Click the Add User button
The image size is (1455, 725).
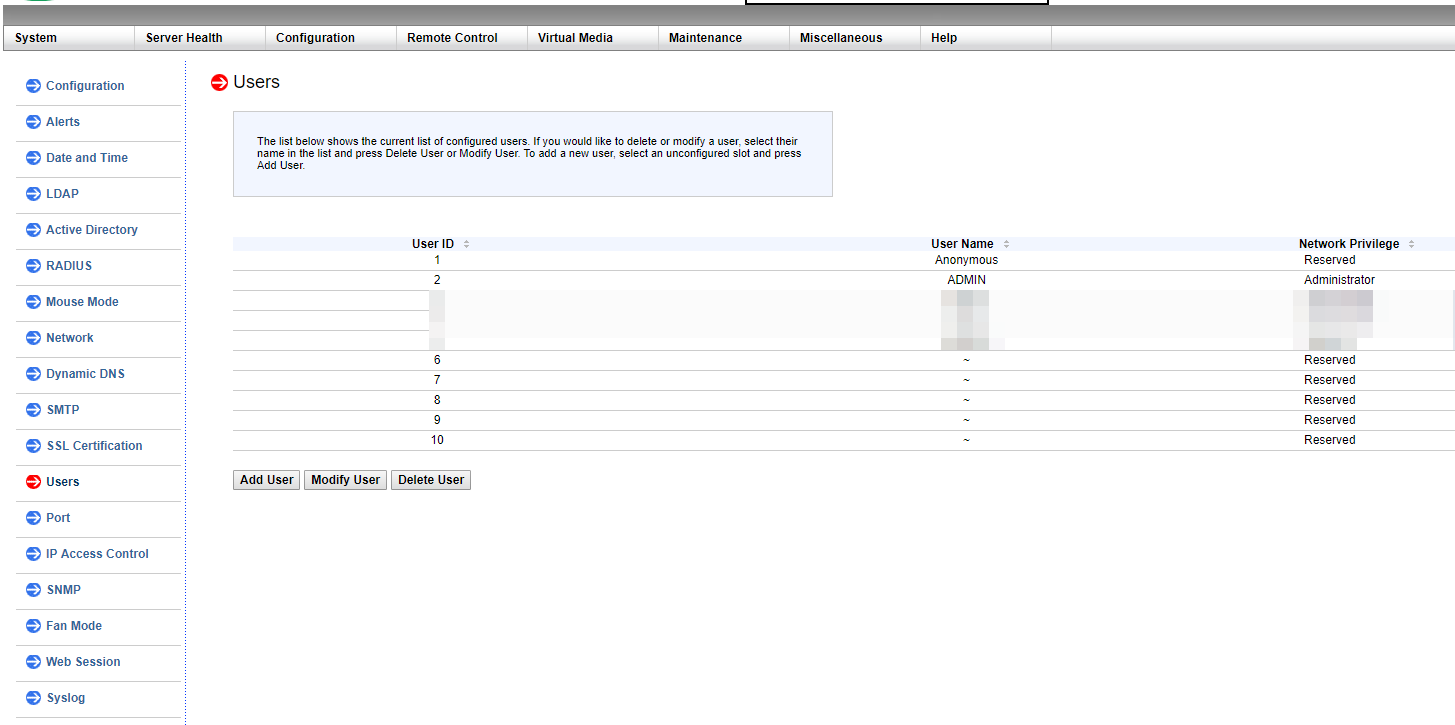tap(266, 480)
